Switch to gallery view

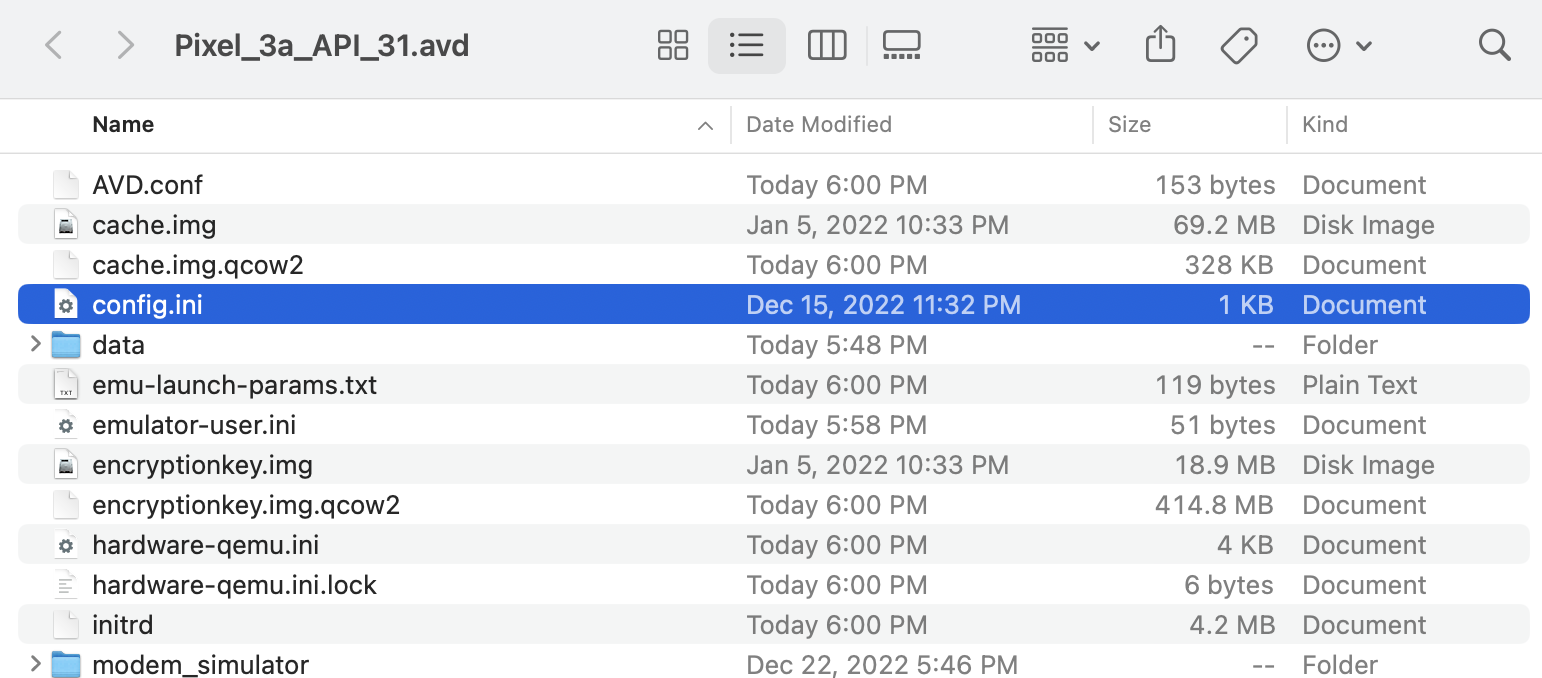tap(901, 45)
